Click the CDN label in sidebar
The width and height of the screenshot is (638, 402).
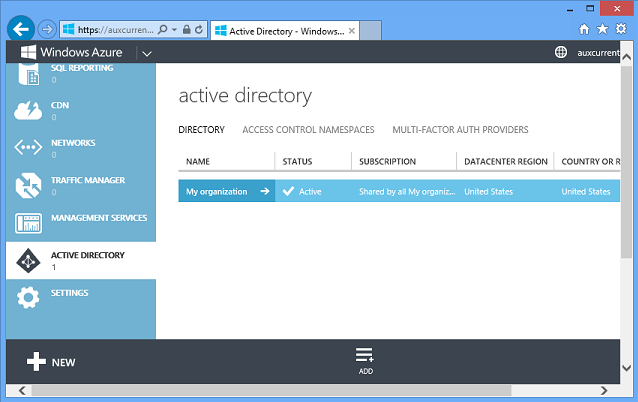(x=60, y=105)
